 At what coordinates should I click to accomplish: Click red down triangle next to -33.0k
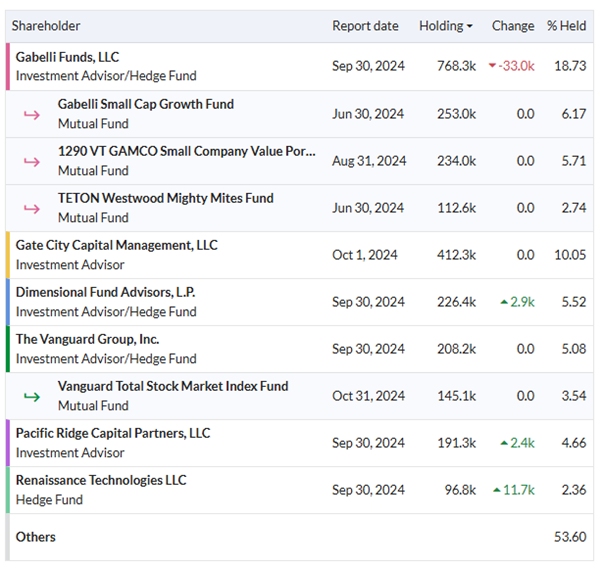492,66
